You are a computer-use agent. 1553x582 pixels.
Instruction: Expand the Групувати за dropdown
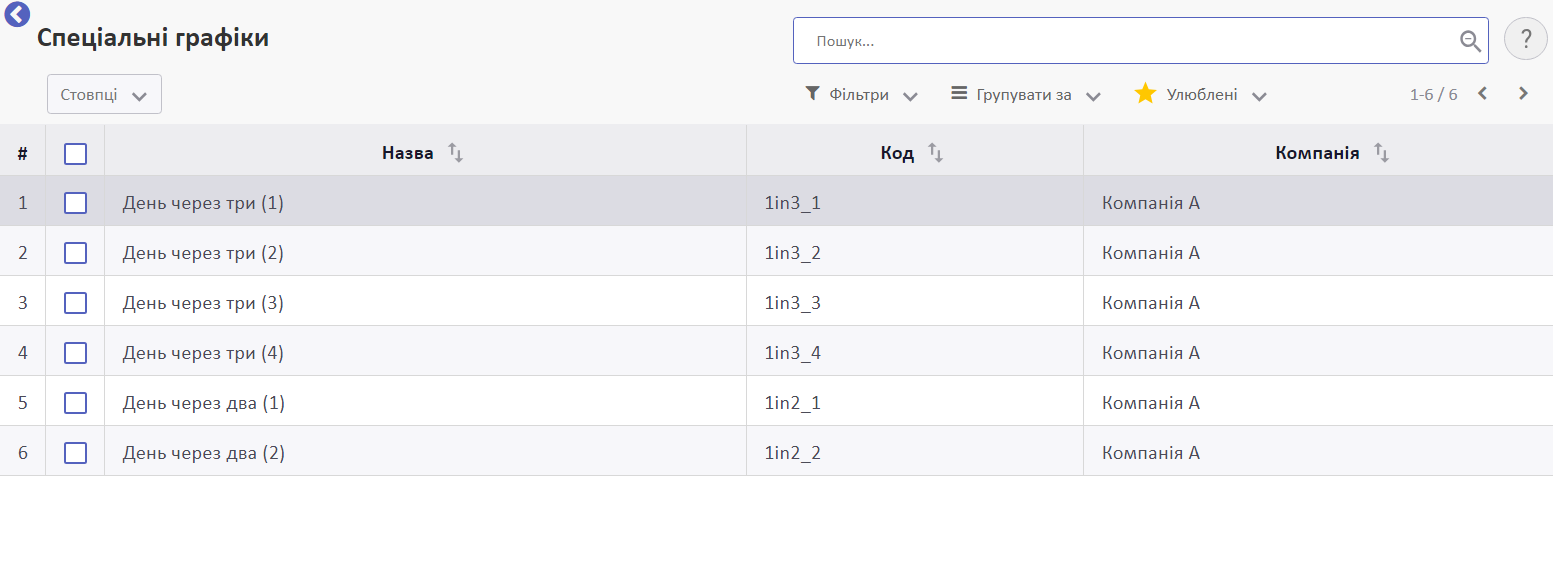click(x=1026, y=95)
